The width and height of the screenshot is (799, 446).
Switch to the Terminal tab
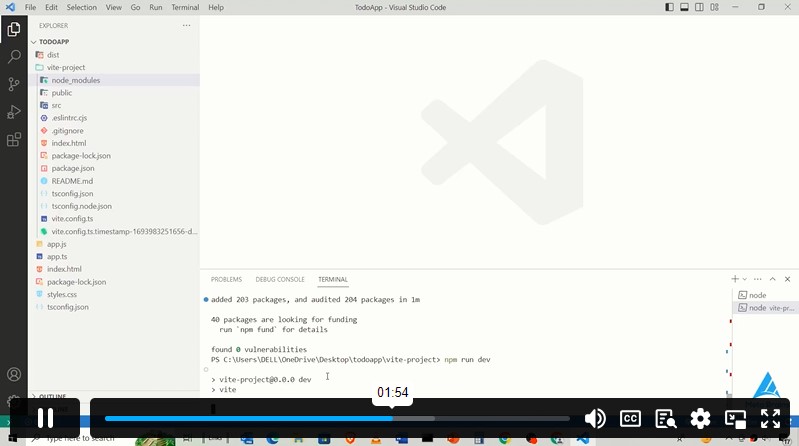pyautogui.click(x=333, y=279)
